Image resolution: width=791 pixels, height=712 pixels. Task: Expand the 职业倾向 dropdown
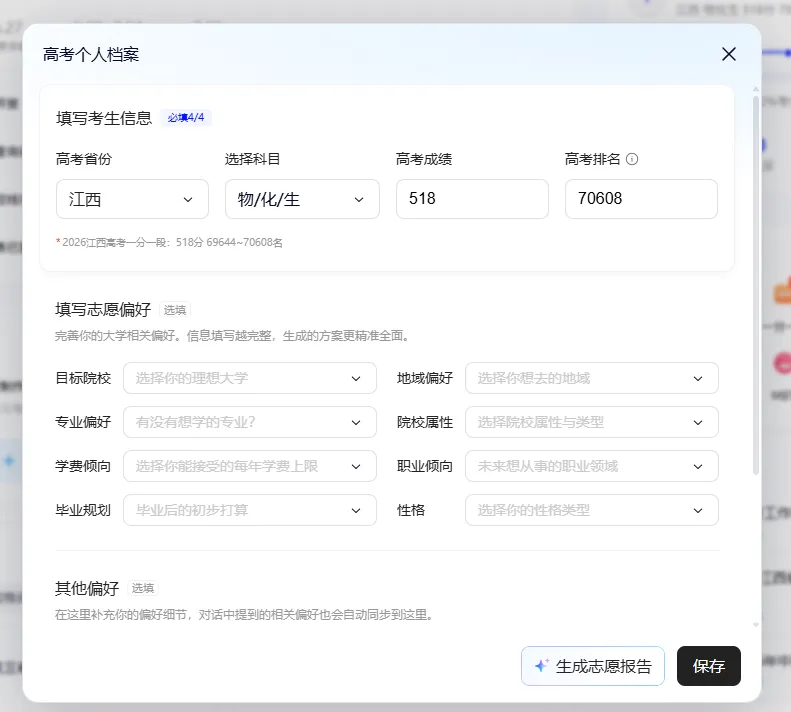(x=592, y=466)
